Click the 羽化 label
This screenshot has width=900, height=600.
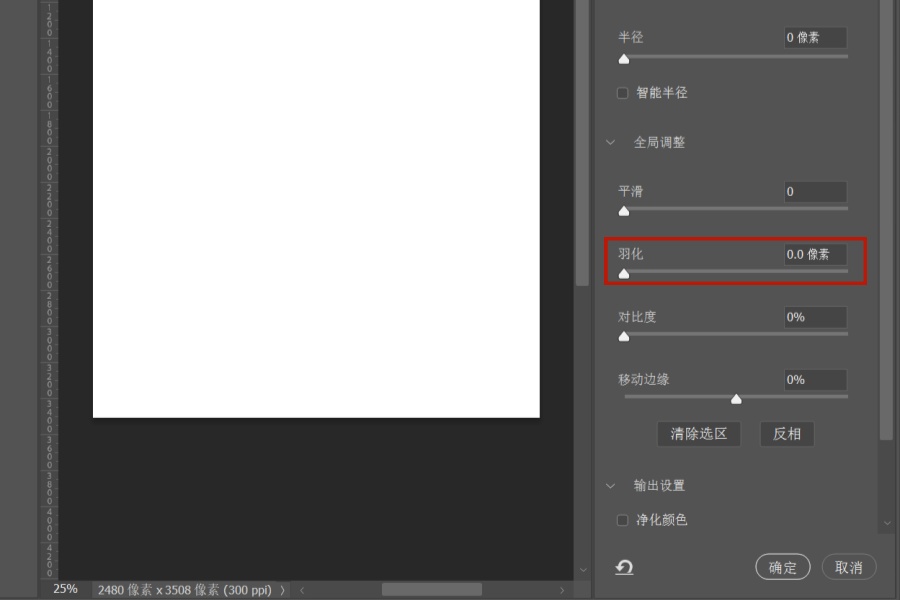(x=630, y=254)
